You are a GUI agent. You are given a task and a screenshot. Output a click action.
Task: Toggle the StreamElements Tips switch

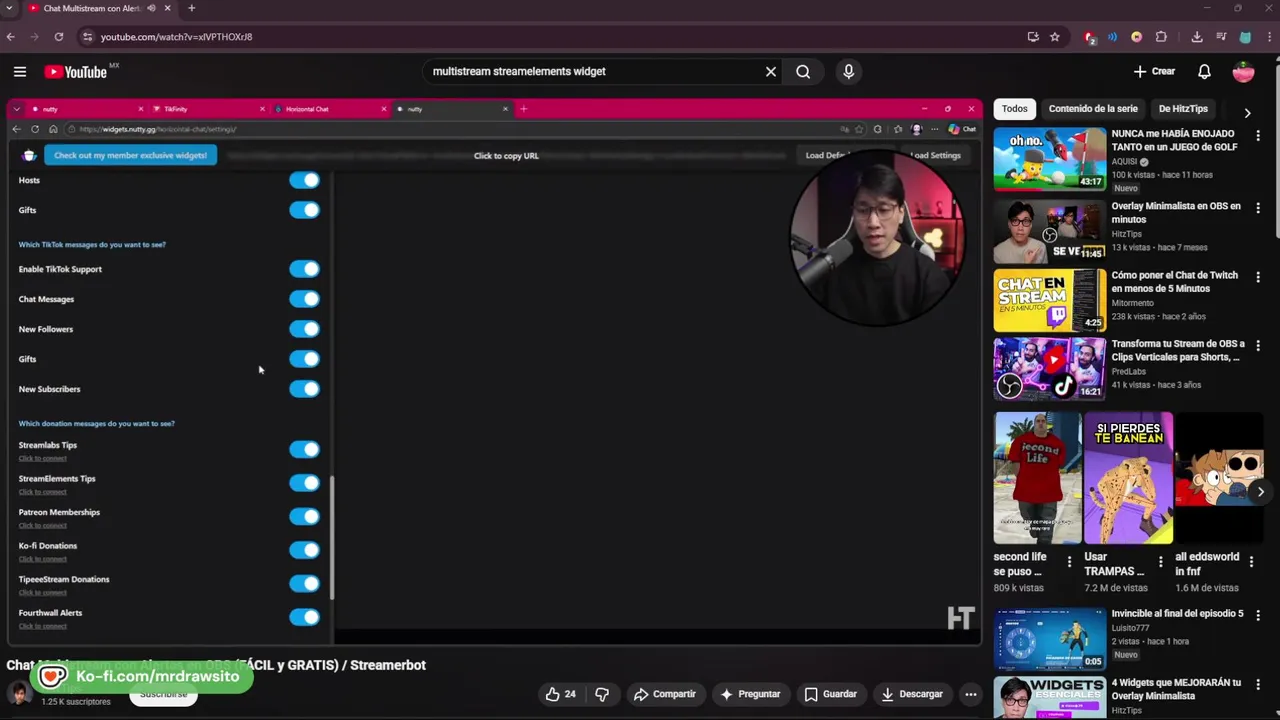point(304,483)
